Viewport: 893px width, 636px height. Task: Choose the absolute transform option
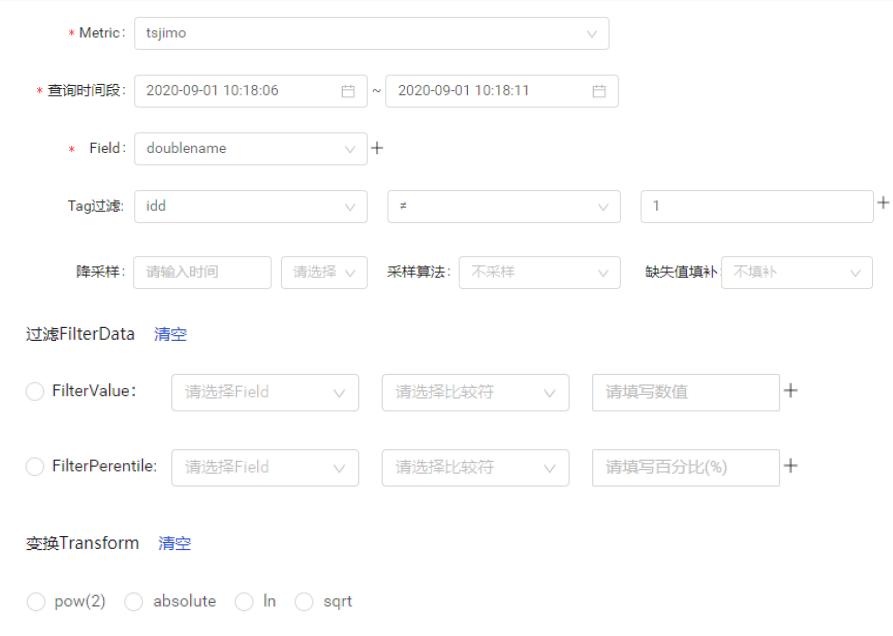(x=134, y=602)
